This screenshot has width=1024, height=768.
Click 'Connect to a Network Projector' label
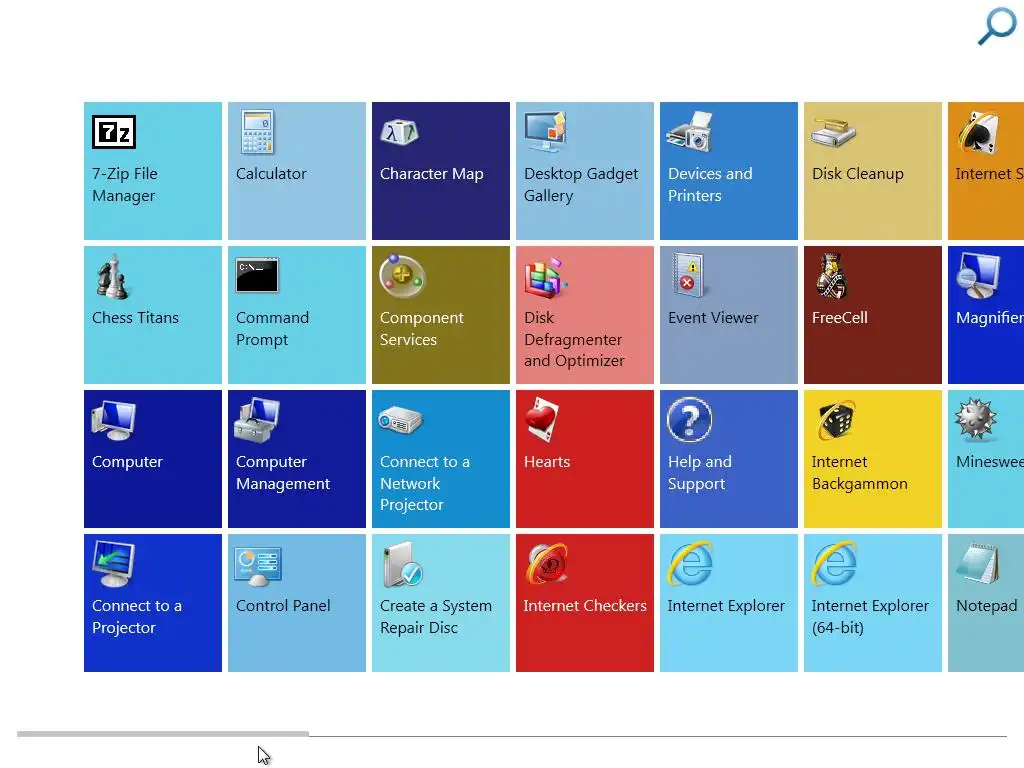pyautogui.click(x=424, y=483)
